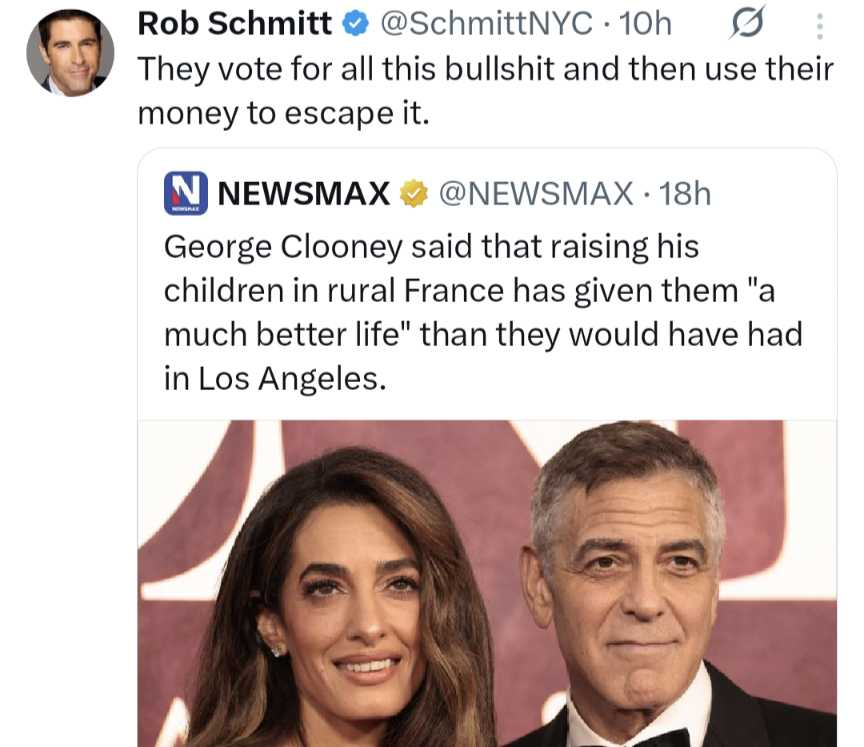Click the Newsmax logo avatar
Image resolution: width=864 pixels, height=747 pixels.
point(185,193)
